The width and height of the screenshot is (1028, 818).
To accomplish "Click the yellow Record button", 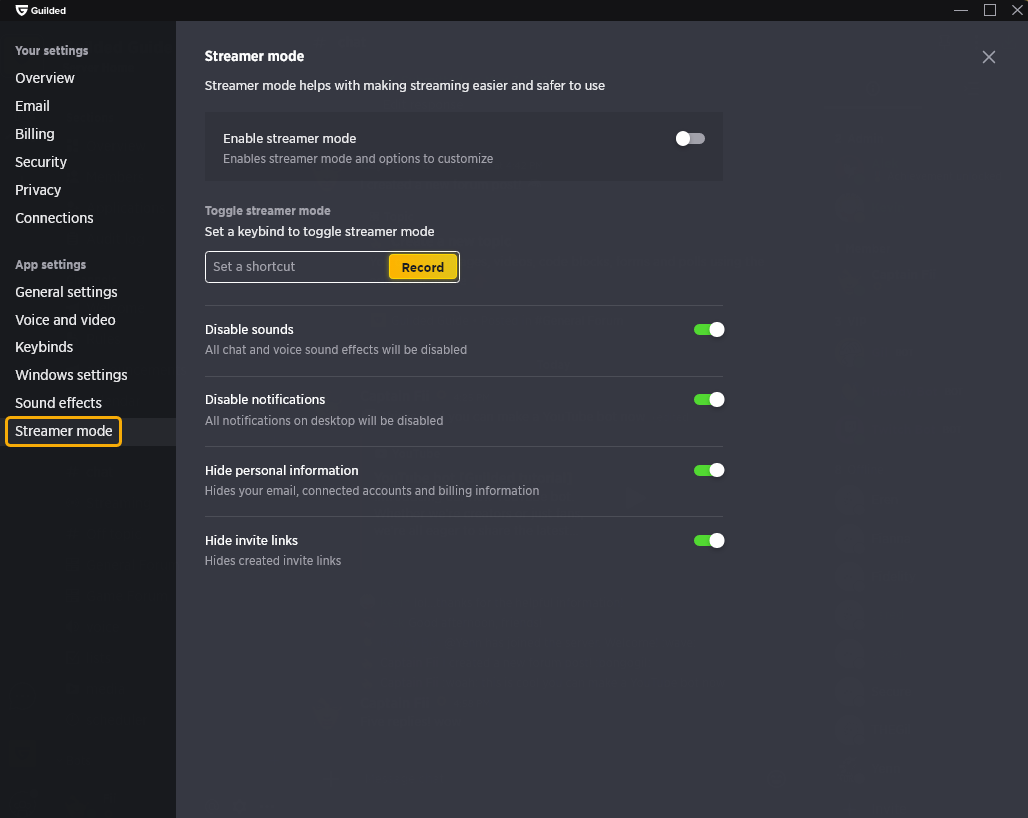I will point(423,267).
